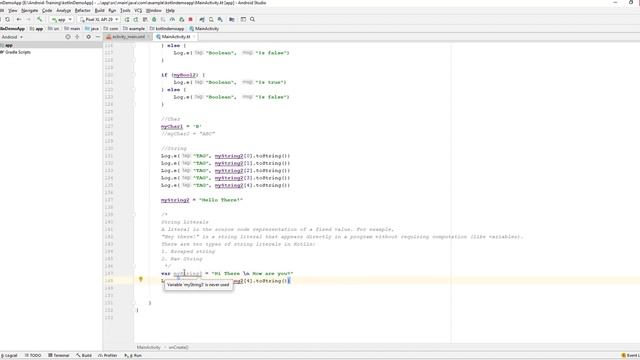Open the Help menu
Viewport: 640px width, 360px height.
point(170,10)
